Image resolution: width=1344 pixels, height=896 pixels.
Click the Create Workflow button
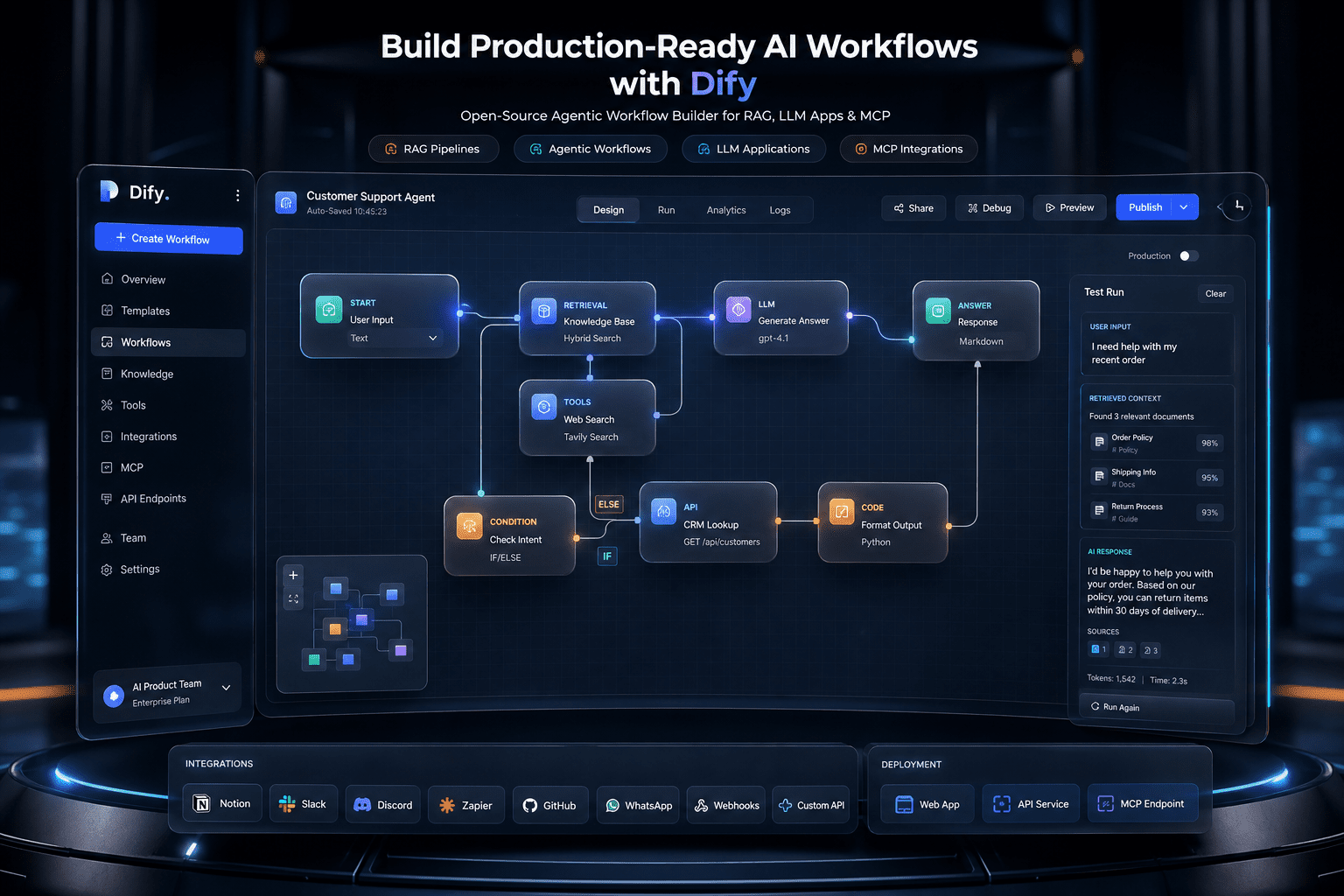click(169, 239)
